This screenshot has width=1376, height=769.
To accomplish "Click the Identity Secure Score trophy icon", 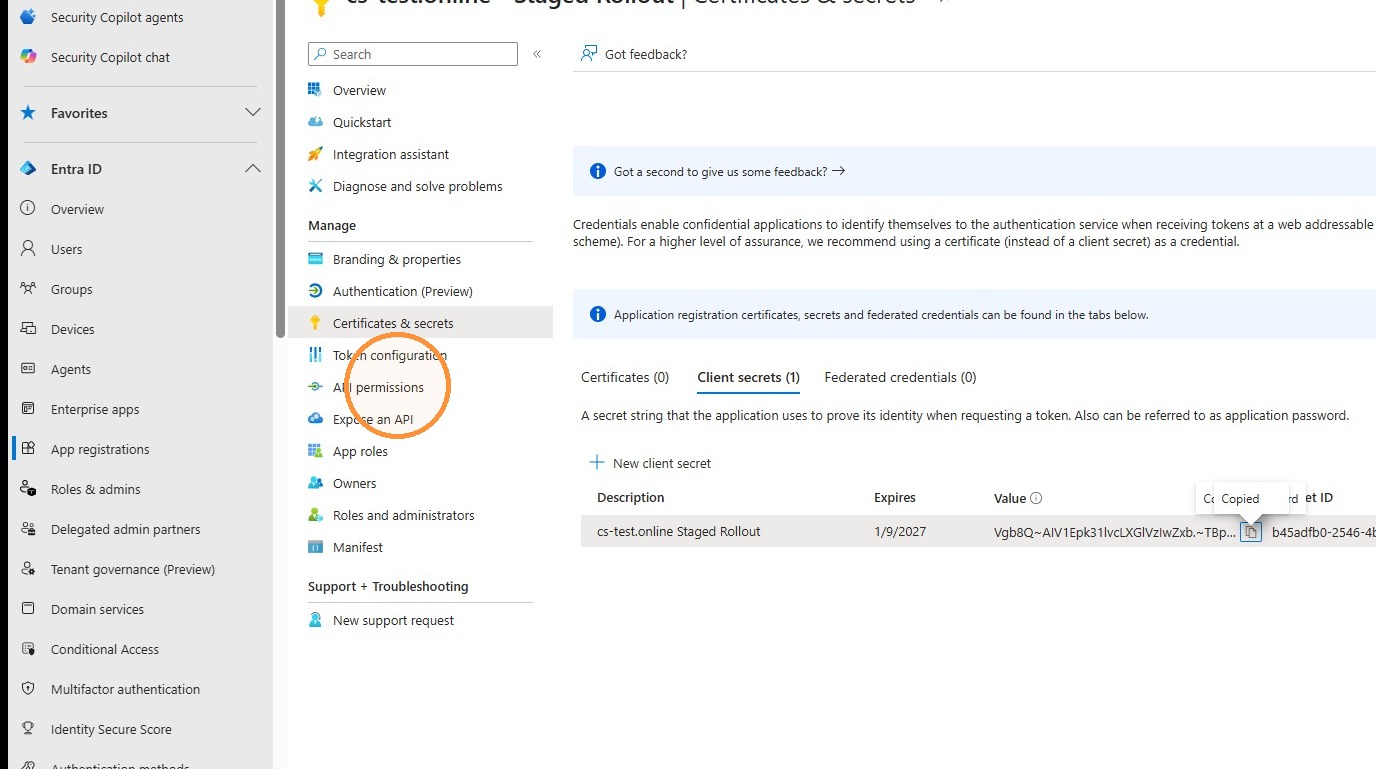I will (x=28, y=729).
